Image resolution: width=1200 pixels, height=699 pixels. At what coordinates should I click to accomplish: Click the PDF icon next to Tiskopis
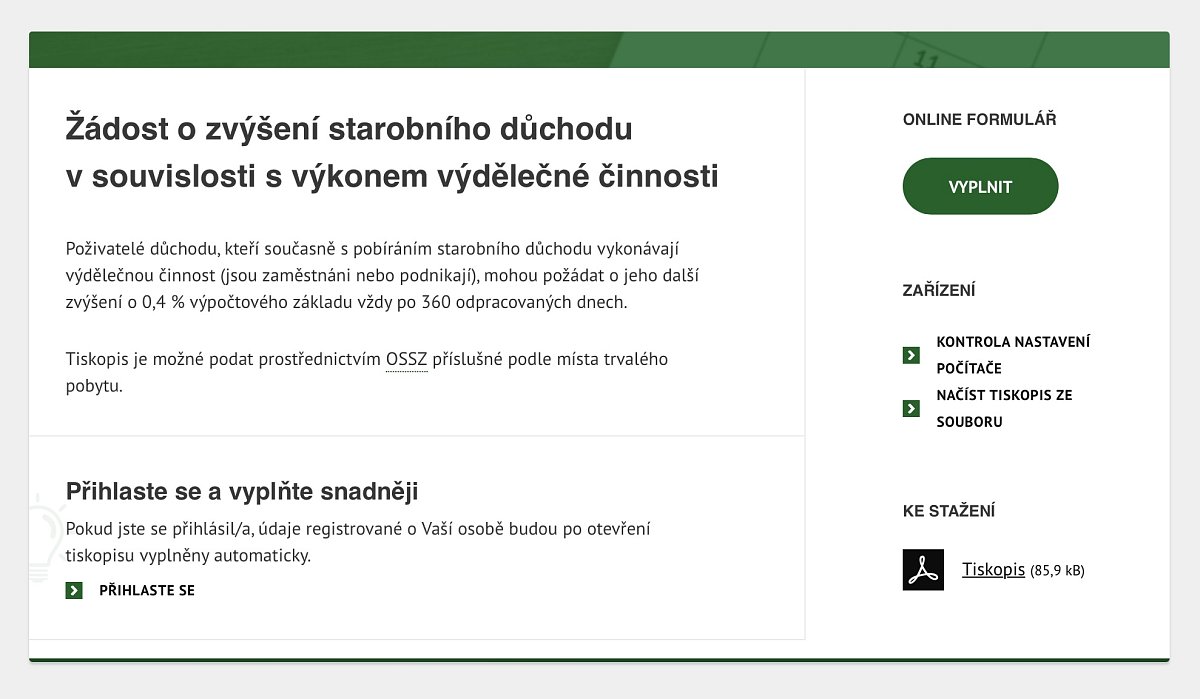(x=922, y=569)
